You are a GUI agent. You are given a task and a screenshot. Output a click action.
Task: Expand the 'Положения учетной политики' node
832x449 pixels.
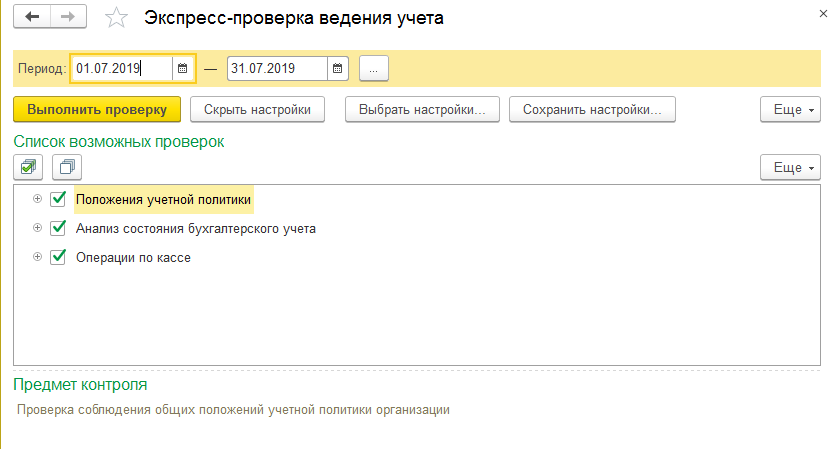coord(38,199)
